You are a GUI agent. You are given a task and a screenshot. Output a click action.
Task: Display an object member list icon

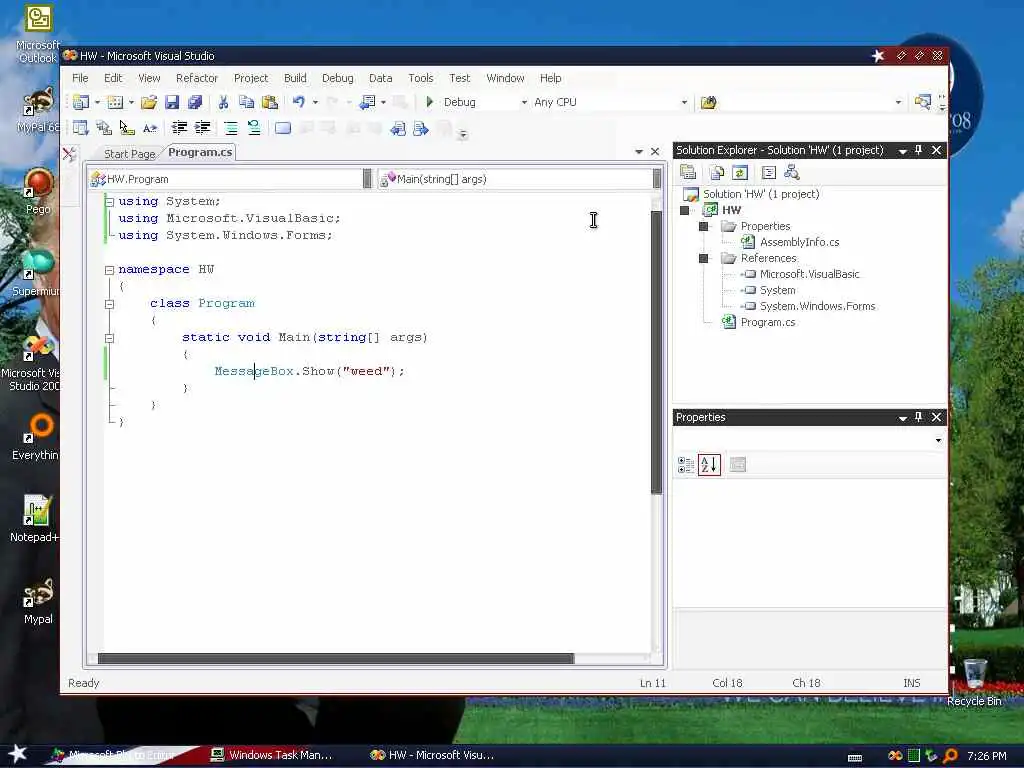[x=81, y=128]
